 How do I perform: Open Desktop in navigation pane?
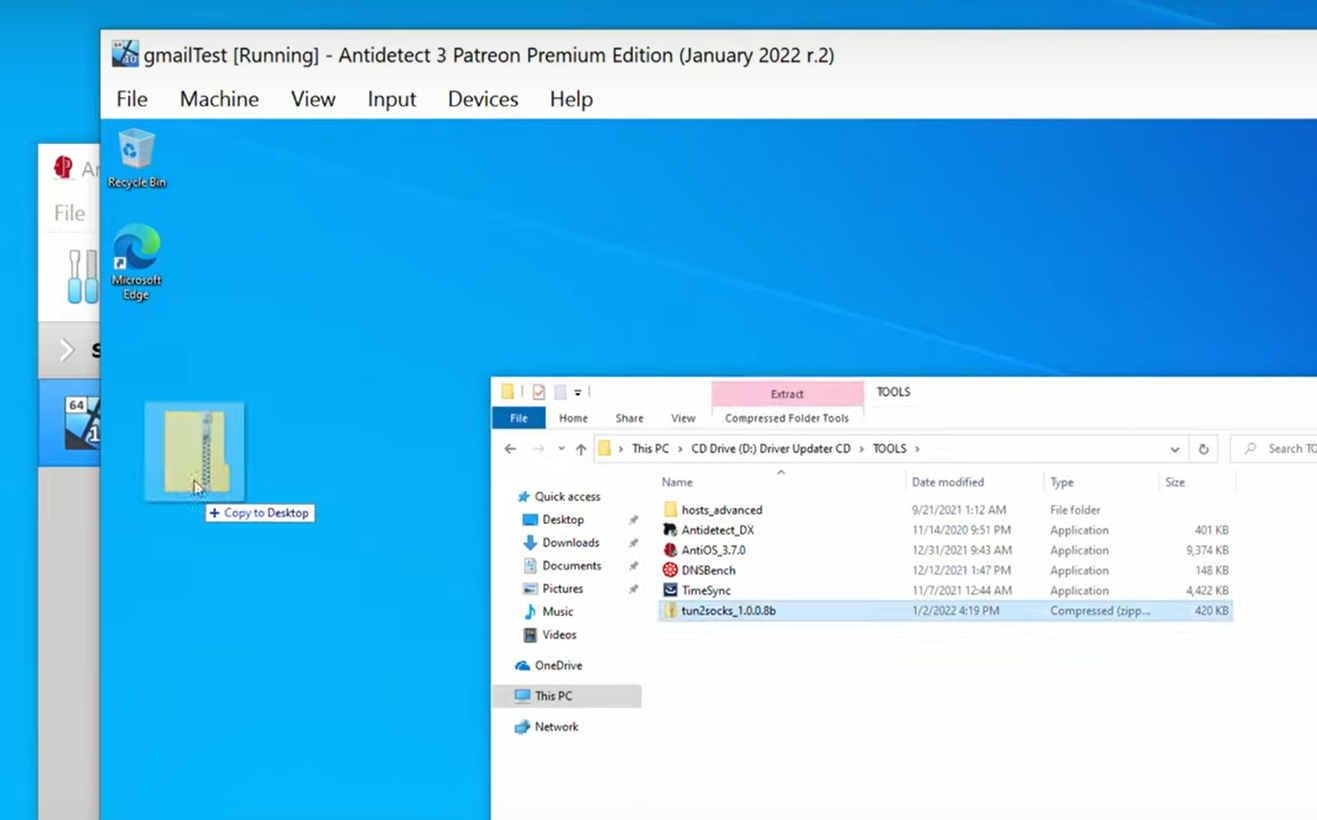click(x=563, y=519)
